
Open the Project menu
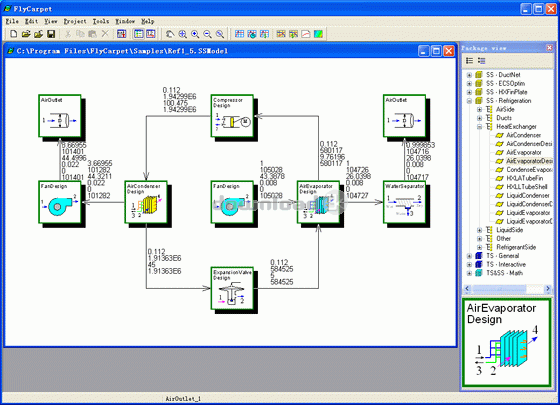tap(75, 21)
